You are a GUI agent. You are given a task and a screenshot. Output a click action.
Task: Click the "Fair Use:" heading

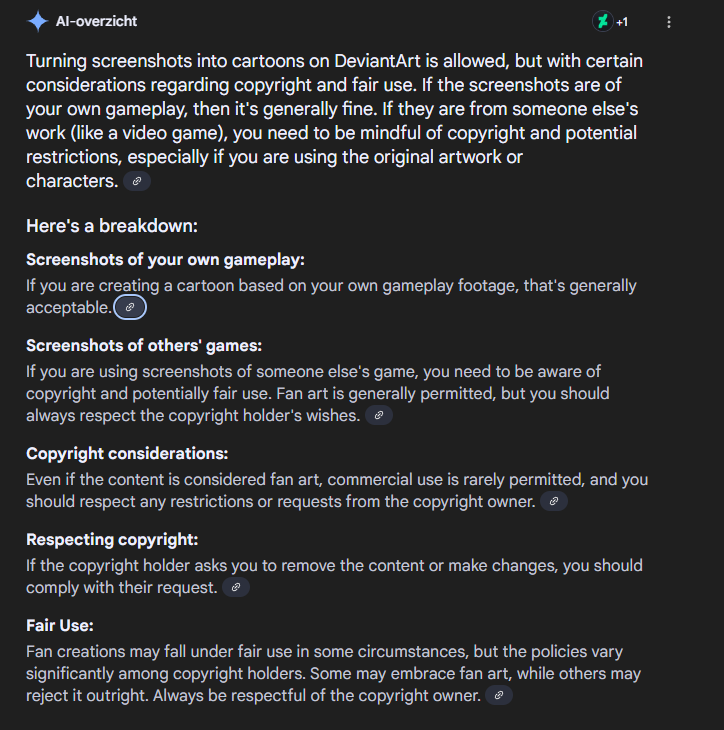click(x=60, y=625)
